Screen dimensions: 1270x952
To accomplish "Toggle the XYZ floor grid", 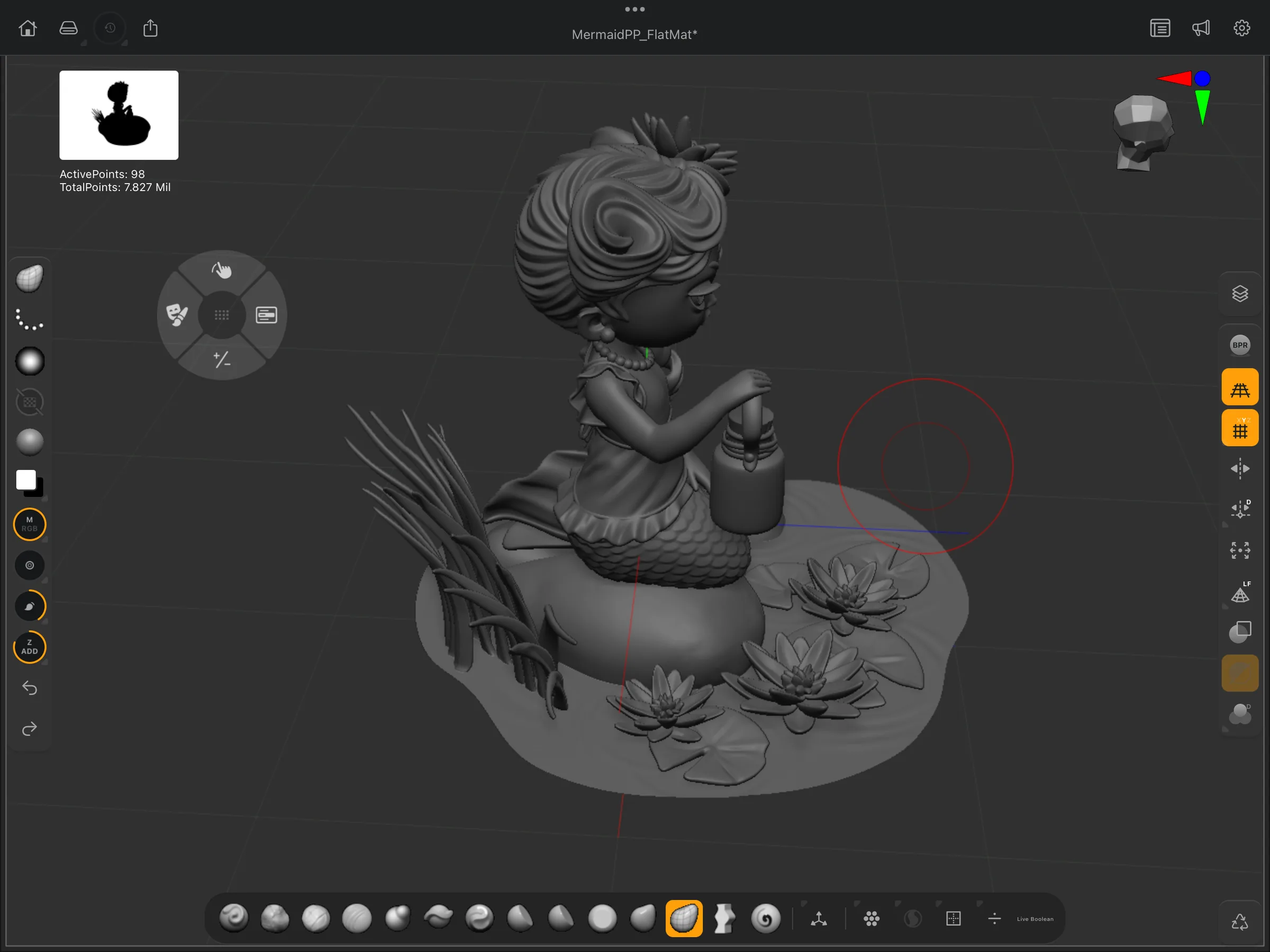I will tap(1240, 428).
